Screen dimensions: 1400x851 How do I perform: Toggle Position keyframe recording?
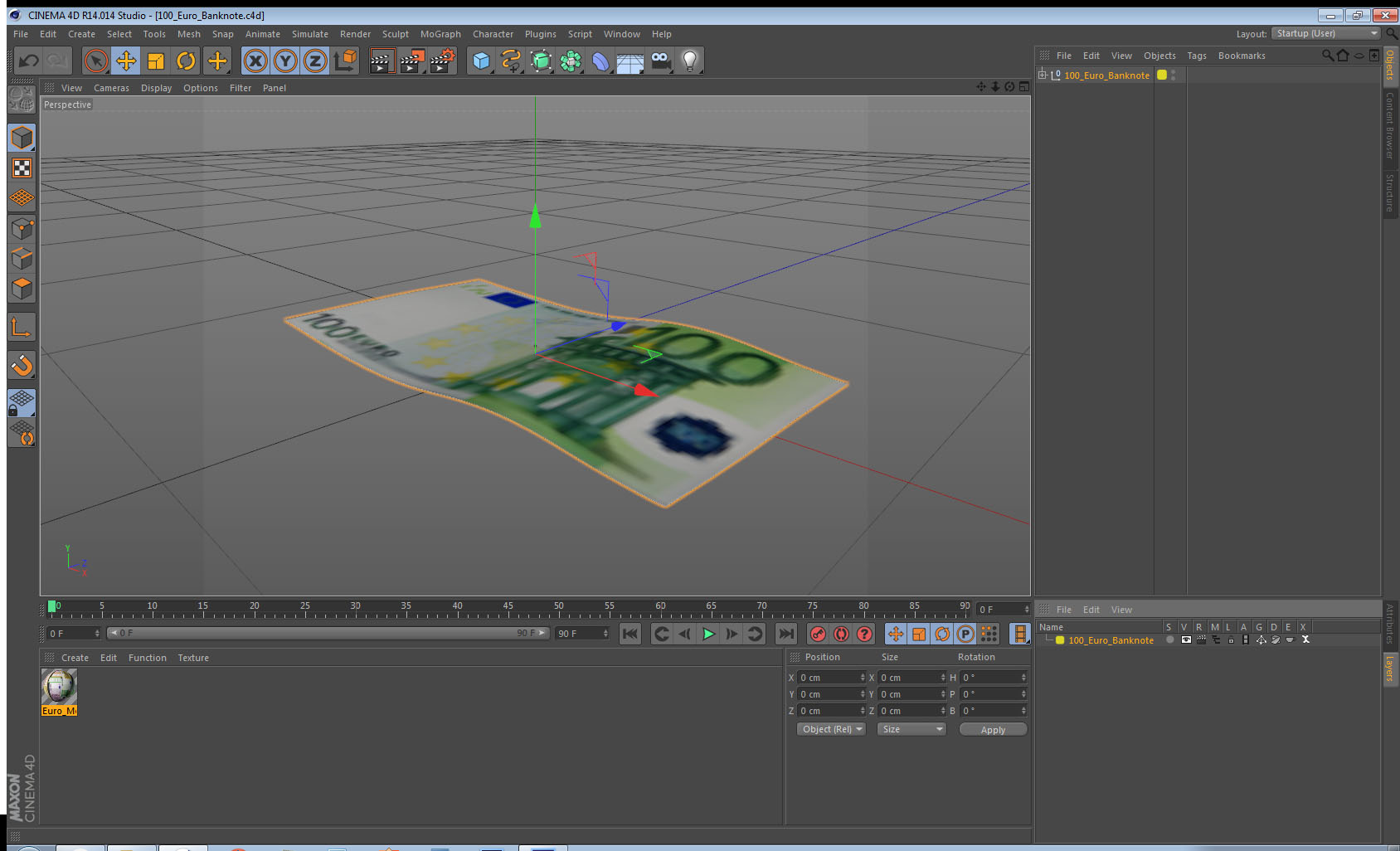(x=896, y=634)
